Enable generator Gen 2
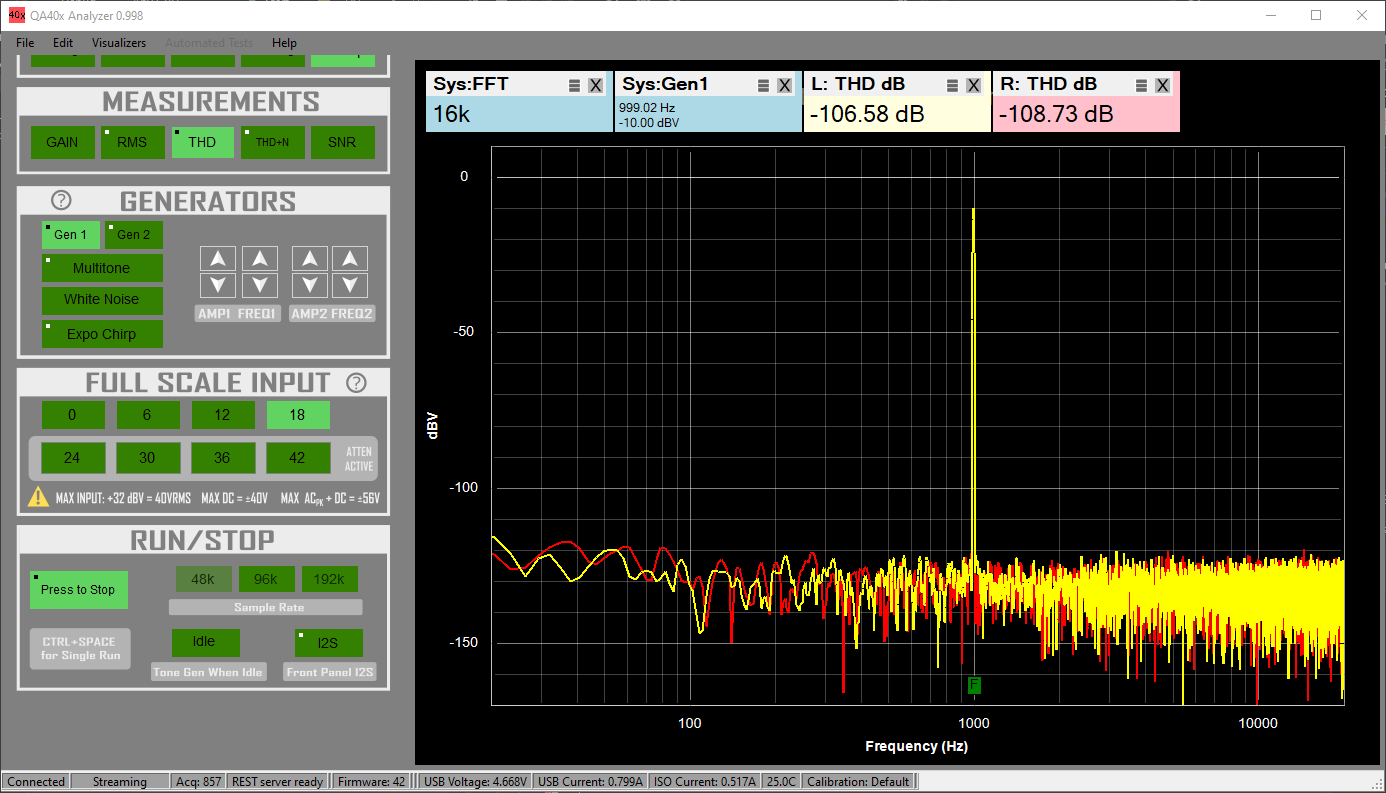1386x793 pixels. (134, 235)
